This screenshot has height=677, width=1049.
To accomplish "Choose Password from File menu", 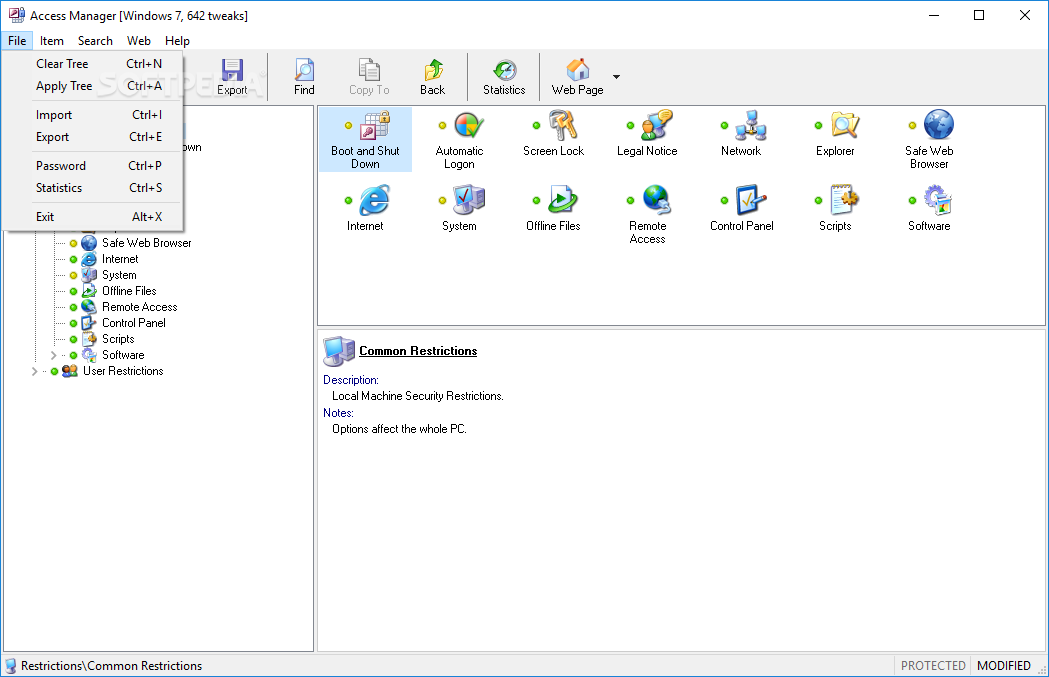I will pos(92,166).
